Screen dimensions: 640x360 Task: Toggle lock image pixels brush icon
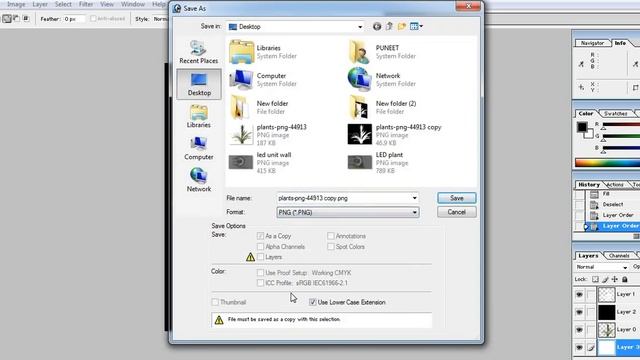tap(605, 280)
